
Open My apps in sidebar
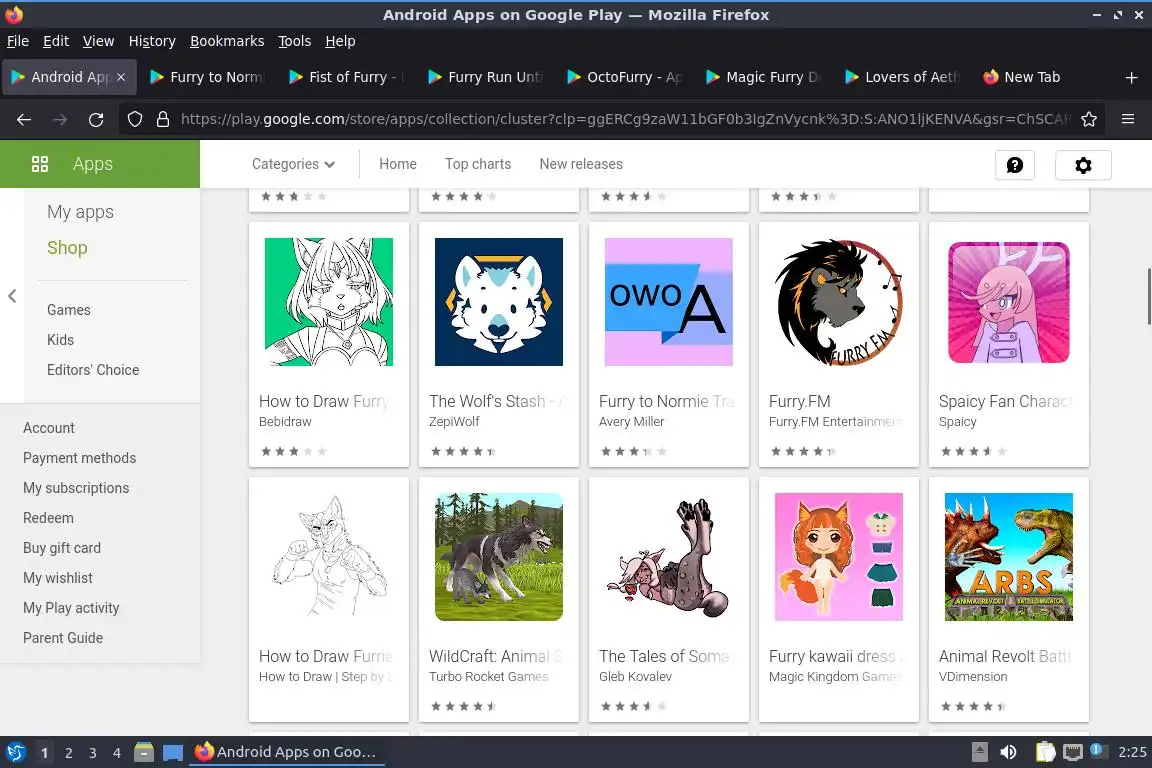pyautogui.click(x=80, y=212)
